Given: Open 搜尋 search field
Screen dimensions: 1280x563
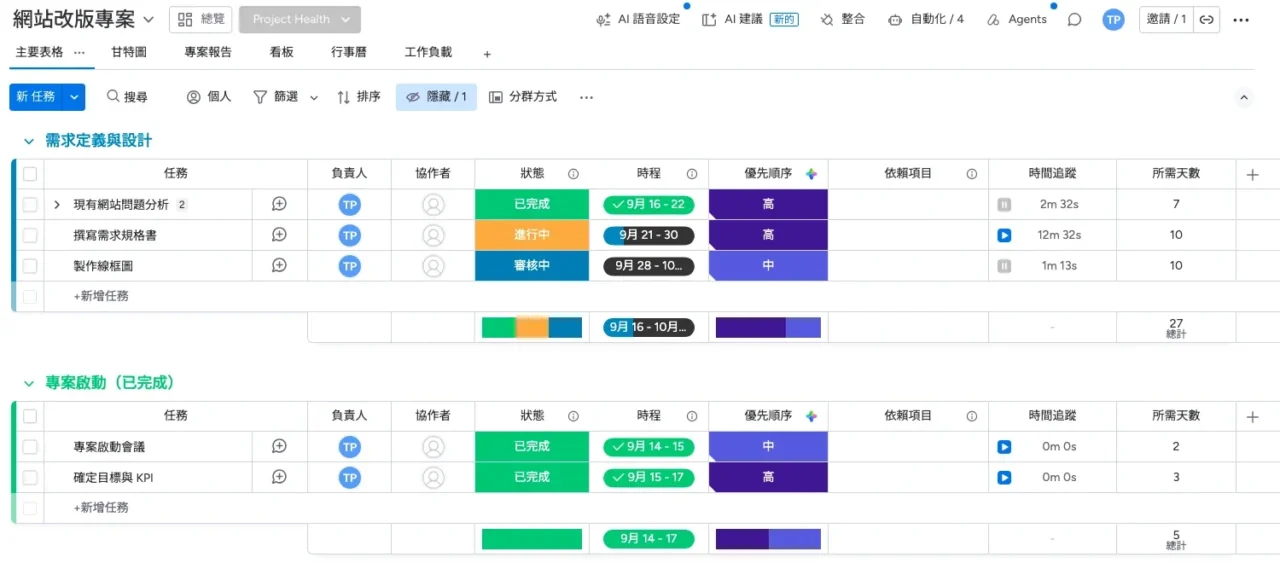Looking at the screenshot, I should click(x=127, y=97).
